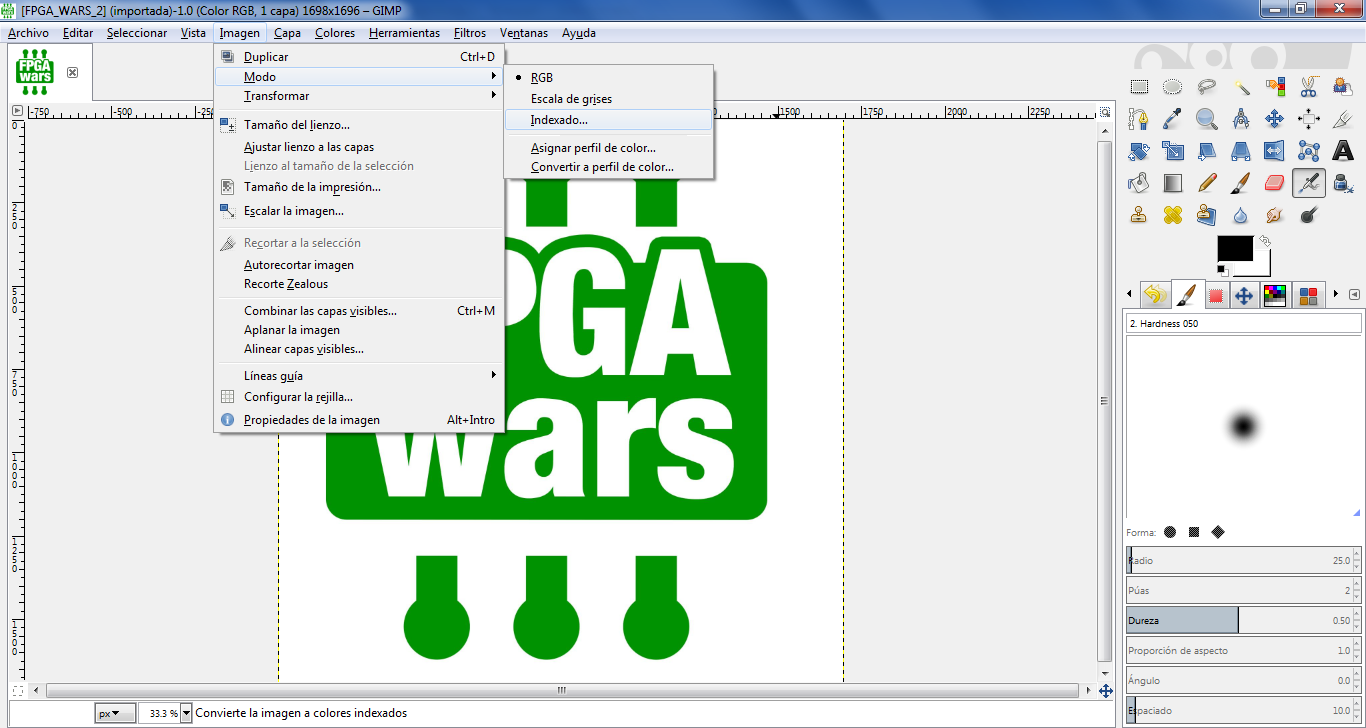Open Tamaño del lienzo... entry
Image resolution: width=1366 pixels, height=728 pixels.
(359, 125)
